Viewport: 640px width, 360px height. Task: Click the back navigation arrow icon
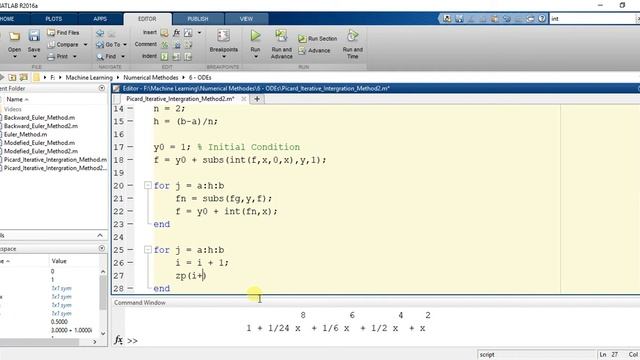pos(100,33)
